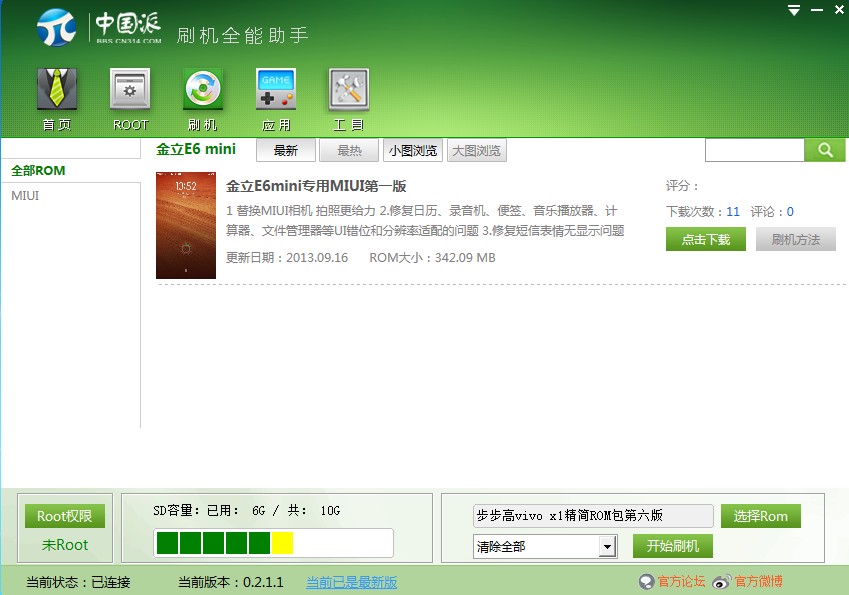Click the 官方论坛 chat bubble icon
Viewport: 849px width, 595px height.
(646, 581)
